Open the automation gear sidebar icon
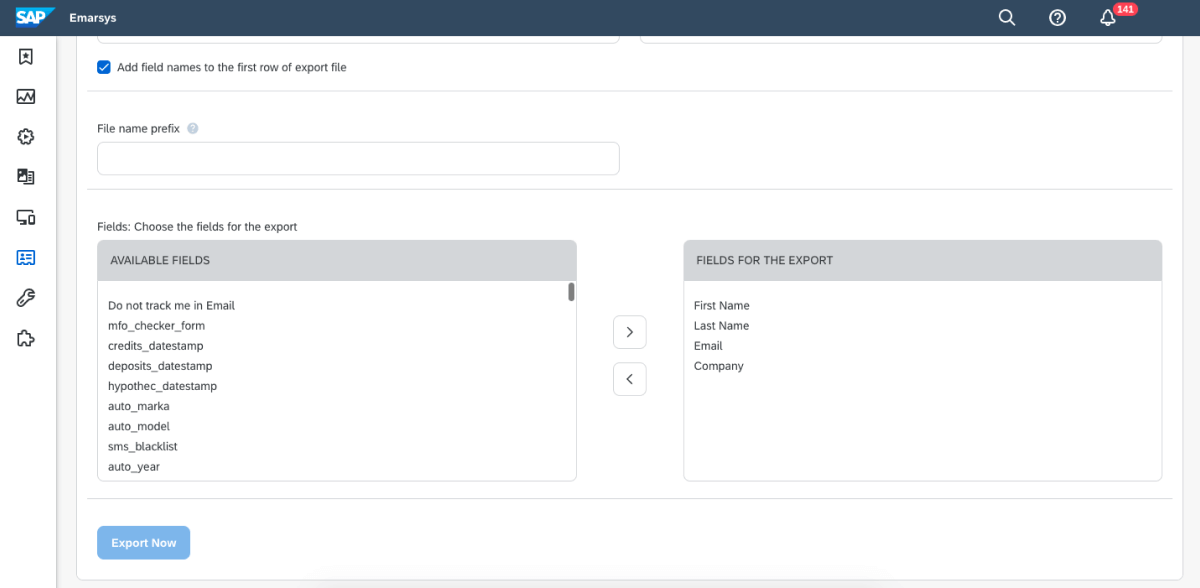 coord(26,137)
